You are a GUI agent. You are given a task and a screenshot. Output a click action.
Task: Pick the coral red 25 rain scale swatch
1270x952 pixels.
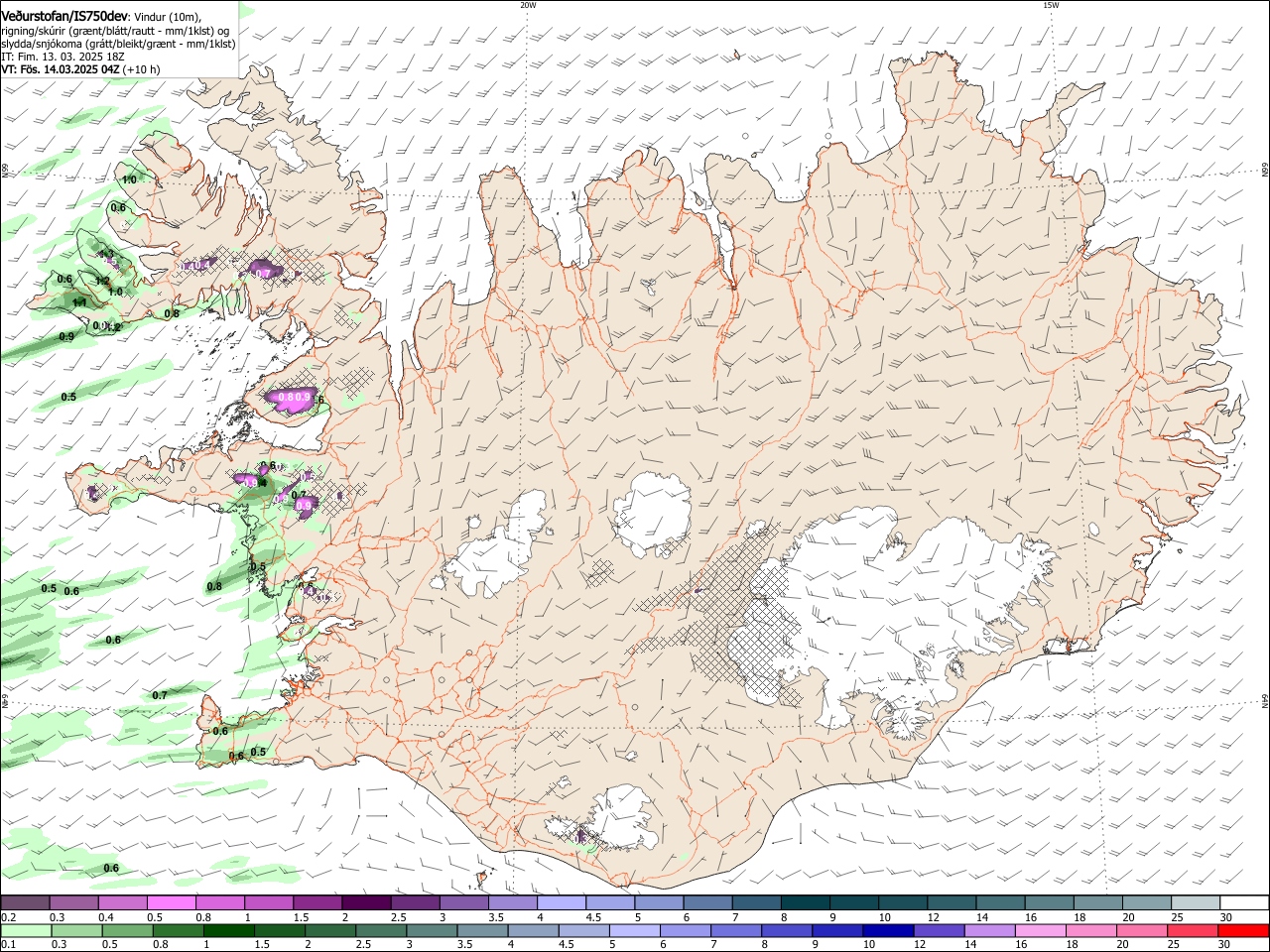point(1193,930)
